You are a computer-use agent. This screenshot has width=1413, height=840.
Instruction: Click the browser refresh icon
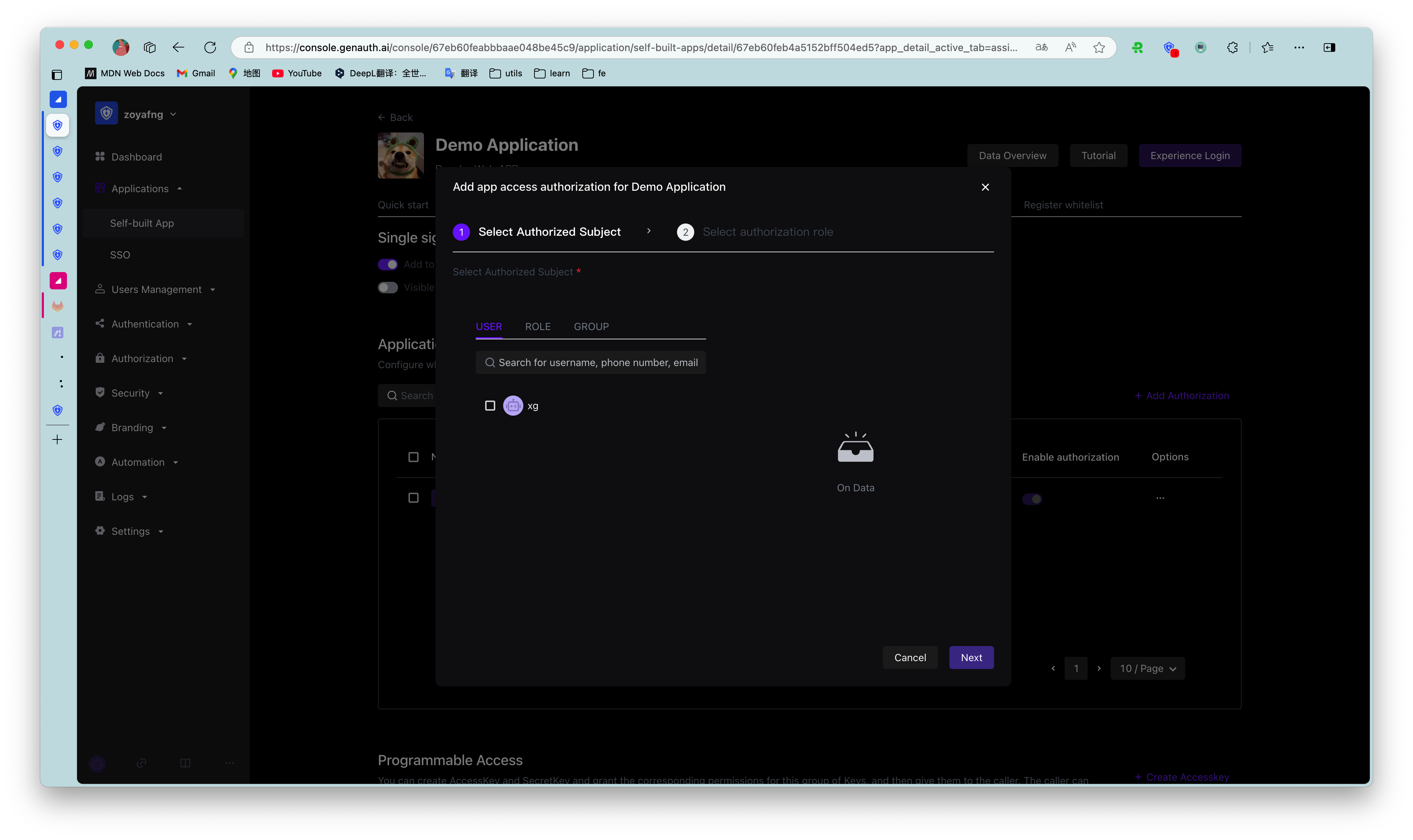coord(210,48)
